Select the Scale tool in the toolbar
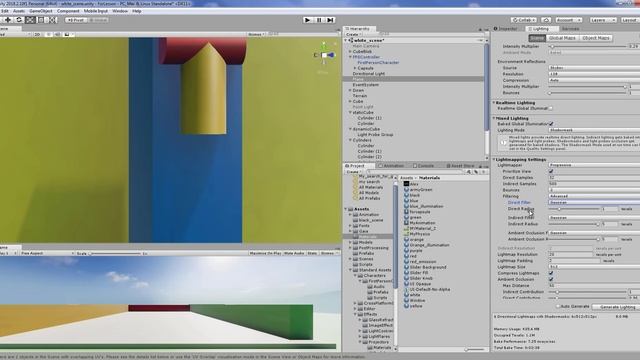This screenshot has width=640, height=360. pyautogui.click(x=30, y=20)
